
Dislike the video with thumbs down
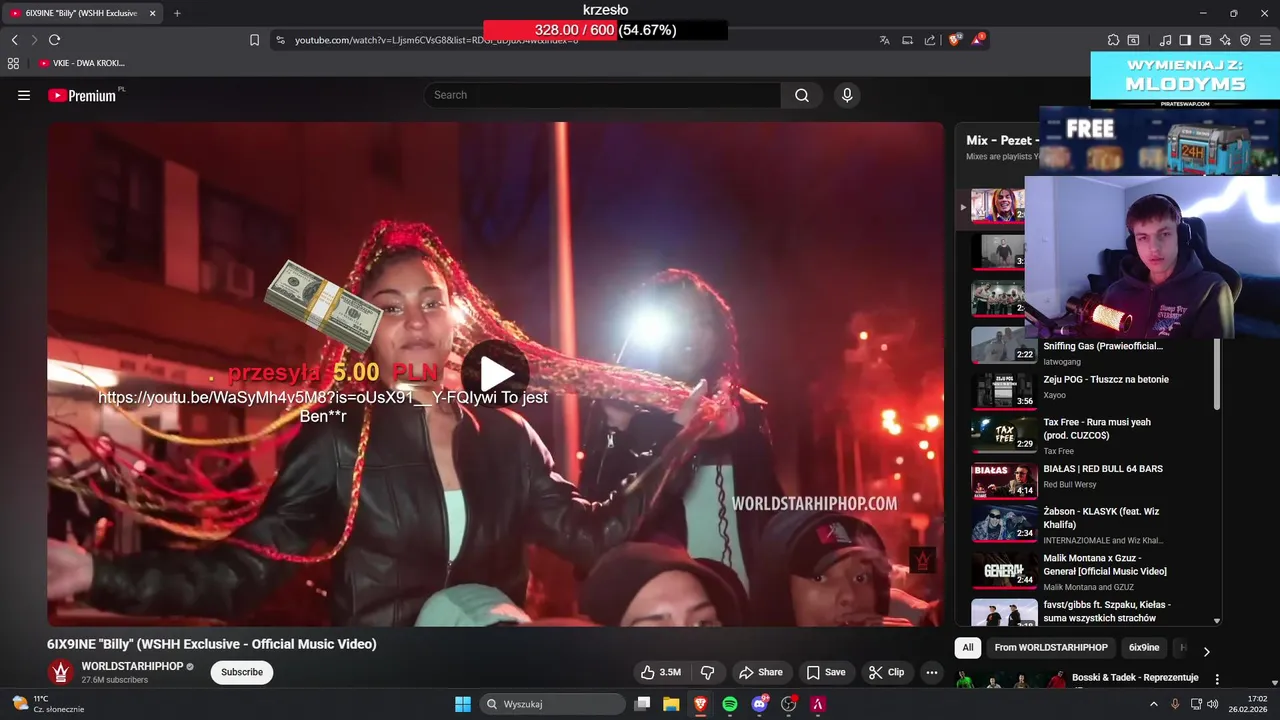click(707, 672)
